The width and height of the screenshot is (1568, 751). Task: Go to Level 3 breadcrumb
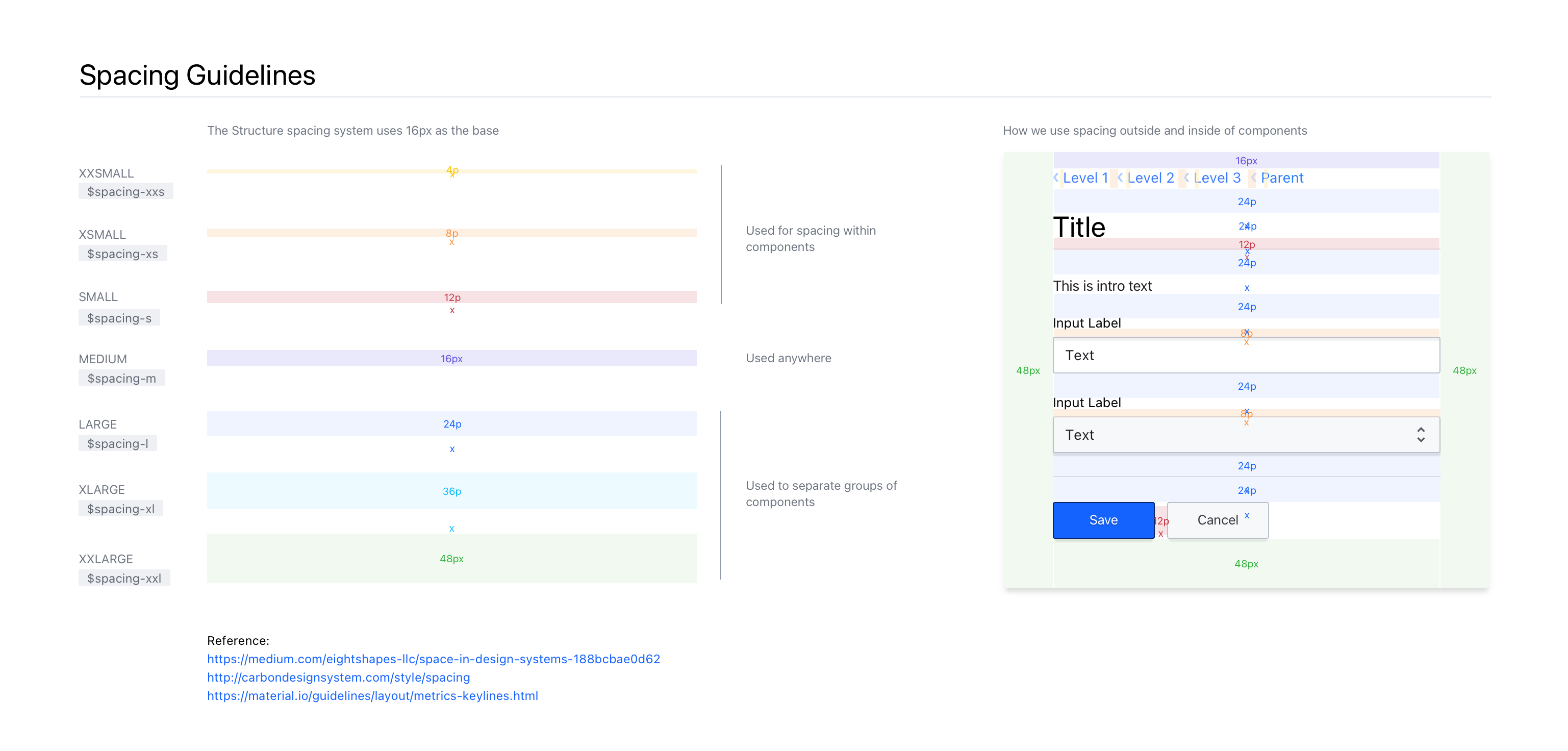tap(1217, 178)
